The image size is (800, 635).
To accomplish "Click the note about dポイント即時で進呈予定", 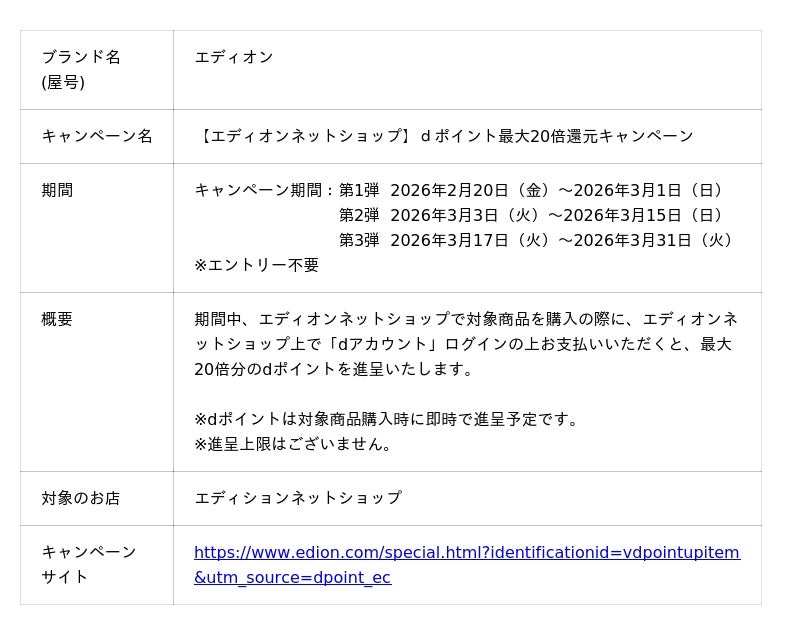I will coord(387,419).
